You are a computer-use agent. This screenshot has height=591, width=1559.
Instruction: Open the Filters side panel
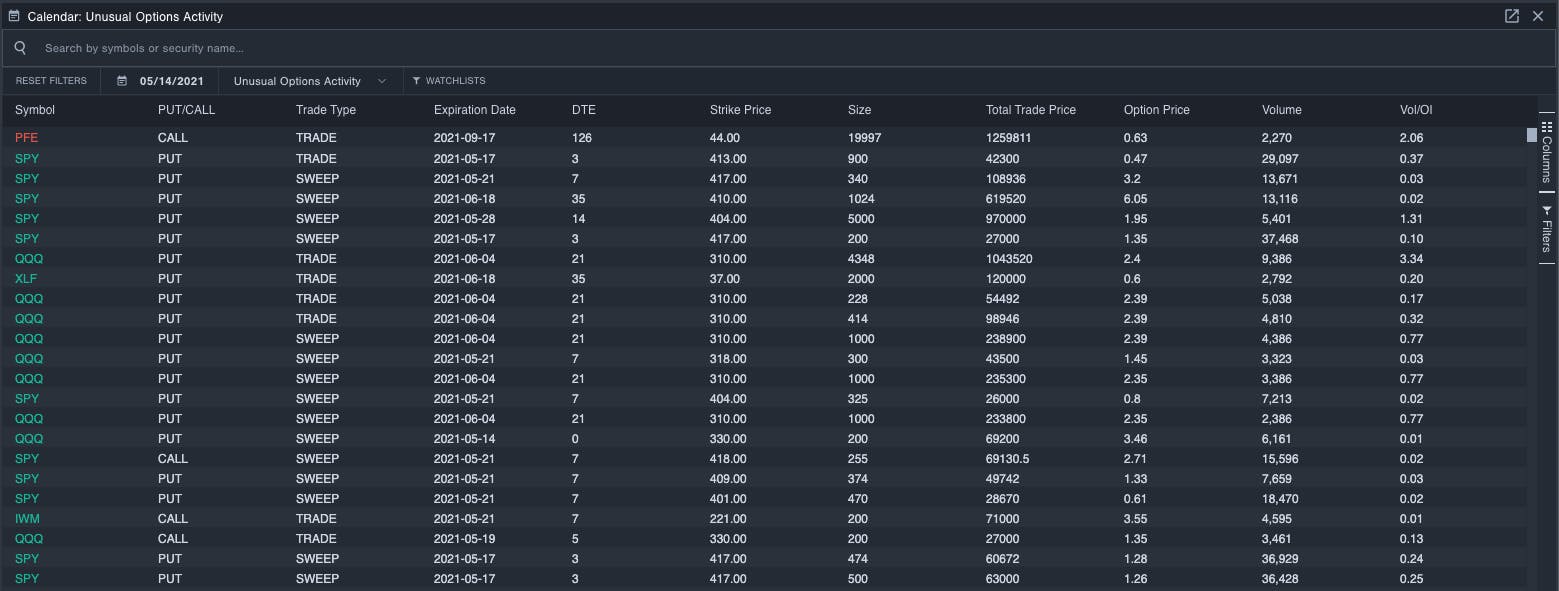coord(1547,229)
